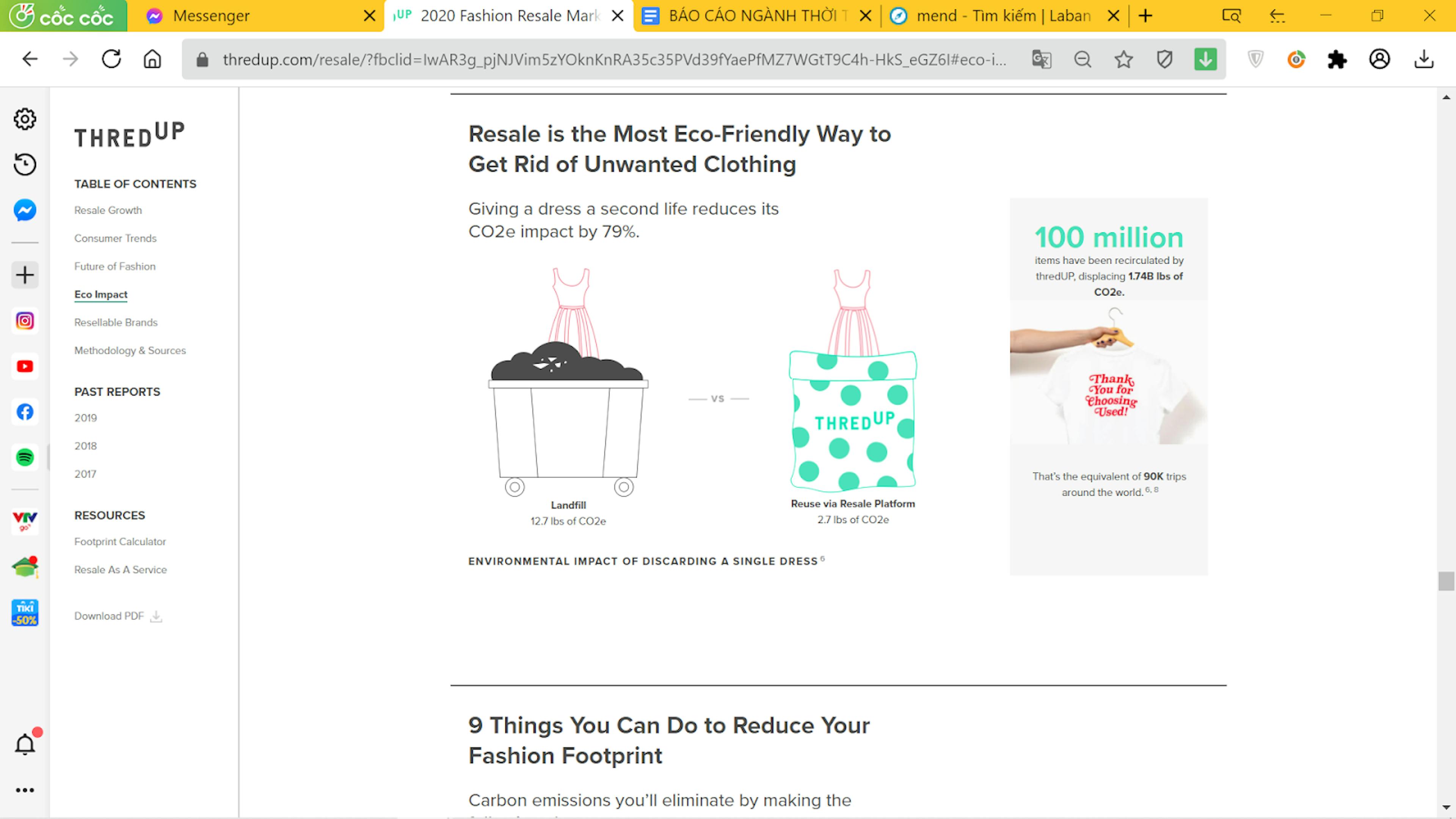The image size is (1456, 819).
Task: Go to the browser home page
Action: [152, 60]
